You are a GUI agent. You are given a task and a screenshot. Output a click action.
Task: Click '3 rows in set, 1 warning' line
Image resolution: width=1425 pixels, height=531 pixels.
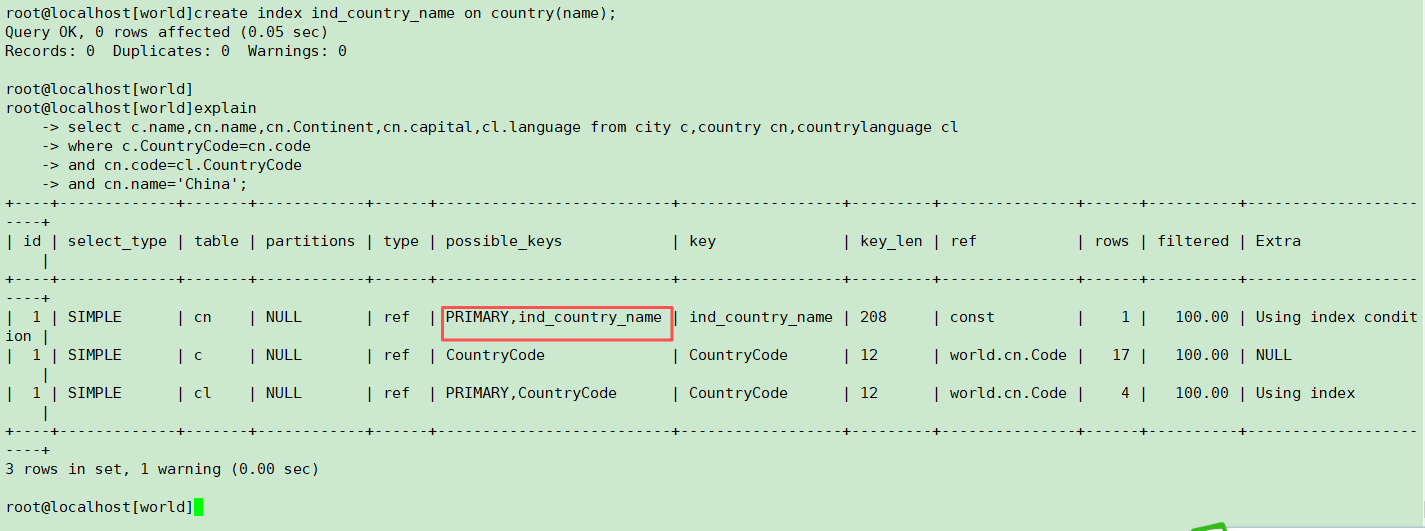pos(162,469)
